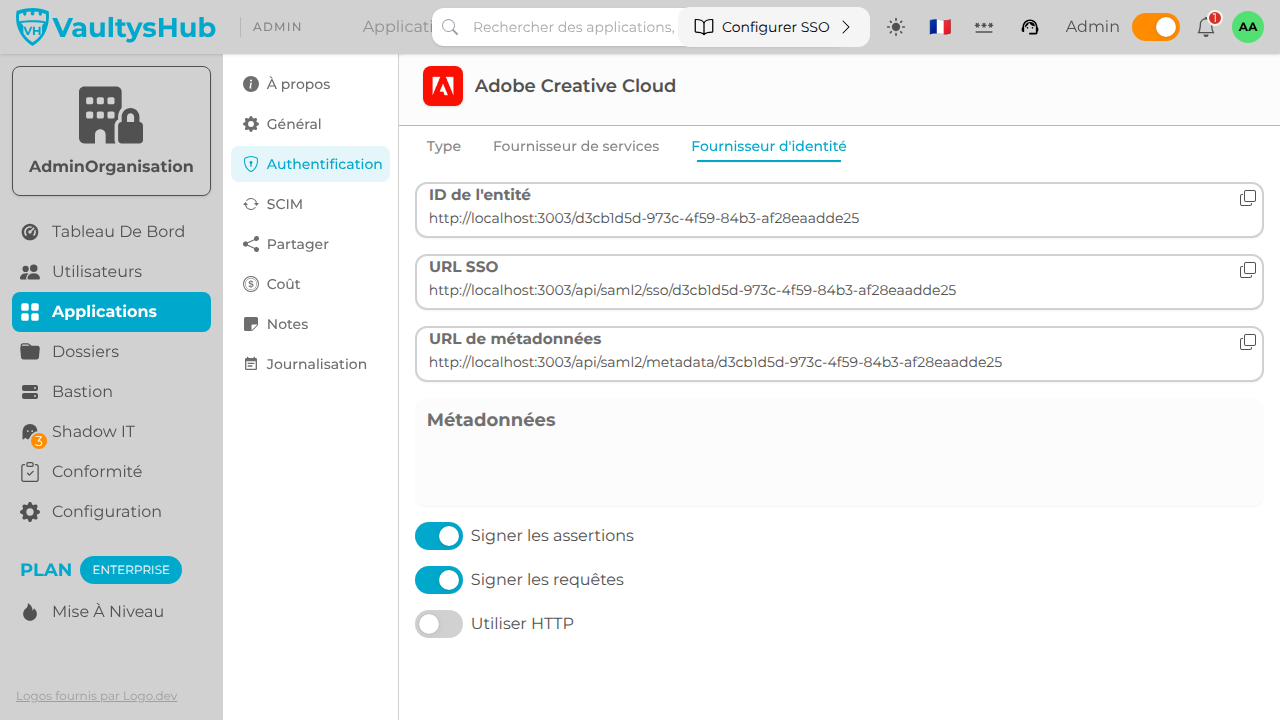Click the Métadonnées text area
The width and height of the screenshot is (1280, 720).
839,452
